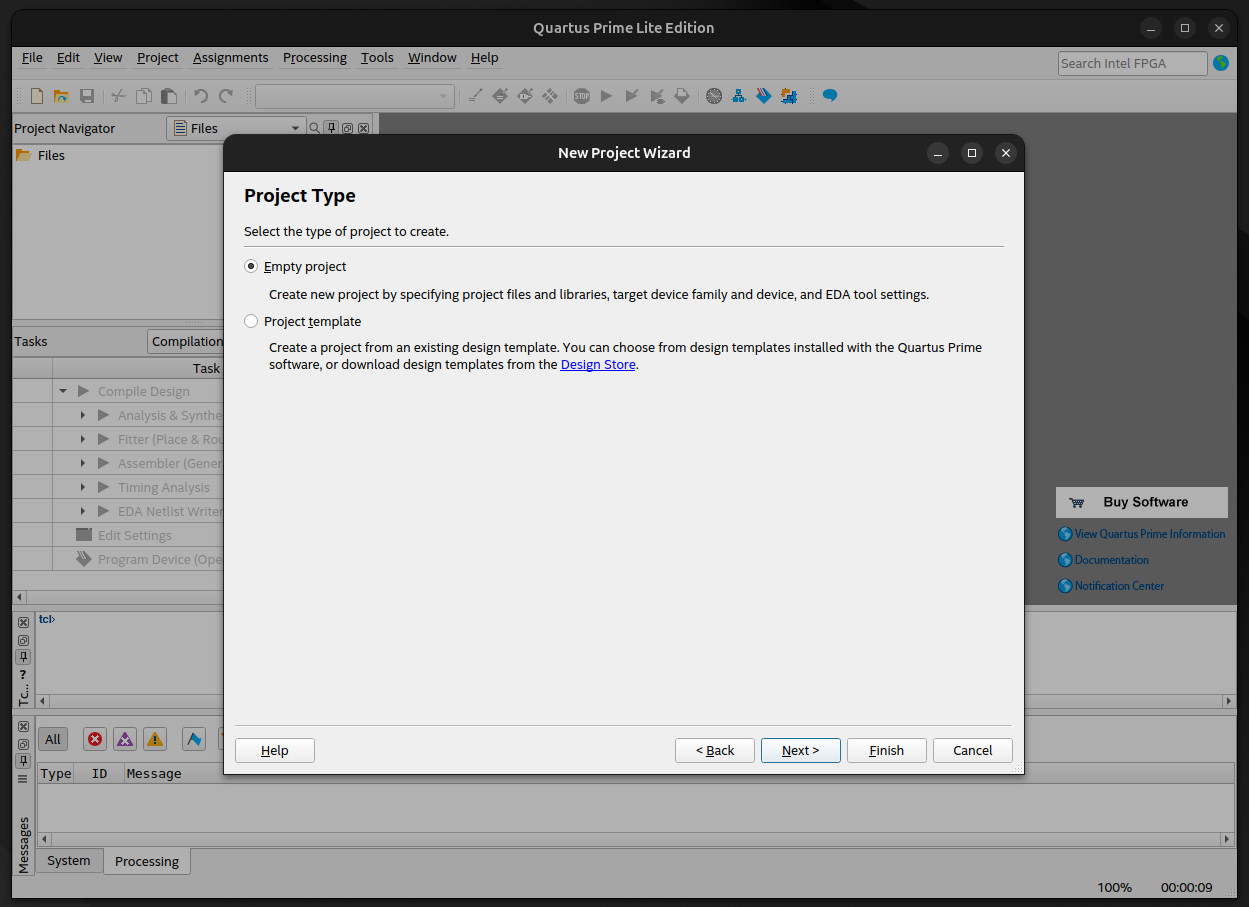The image size is (1249, 907).
Task: Click the Save icon in toolbar
Action: click(87, 96)
